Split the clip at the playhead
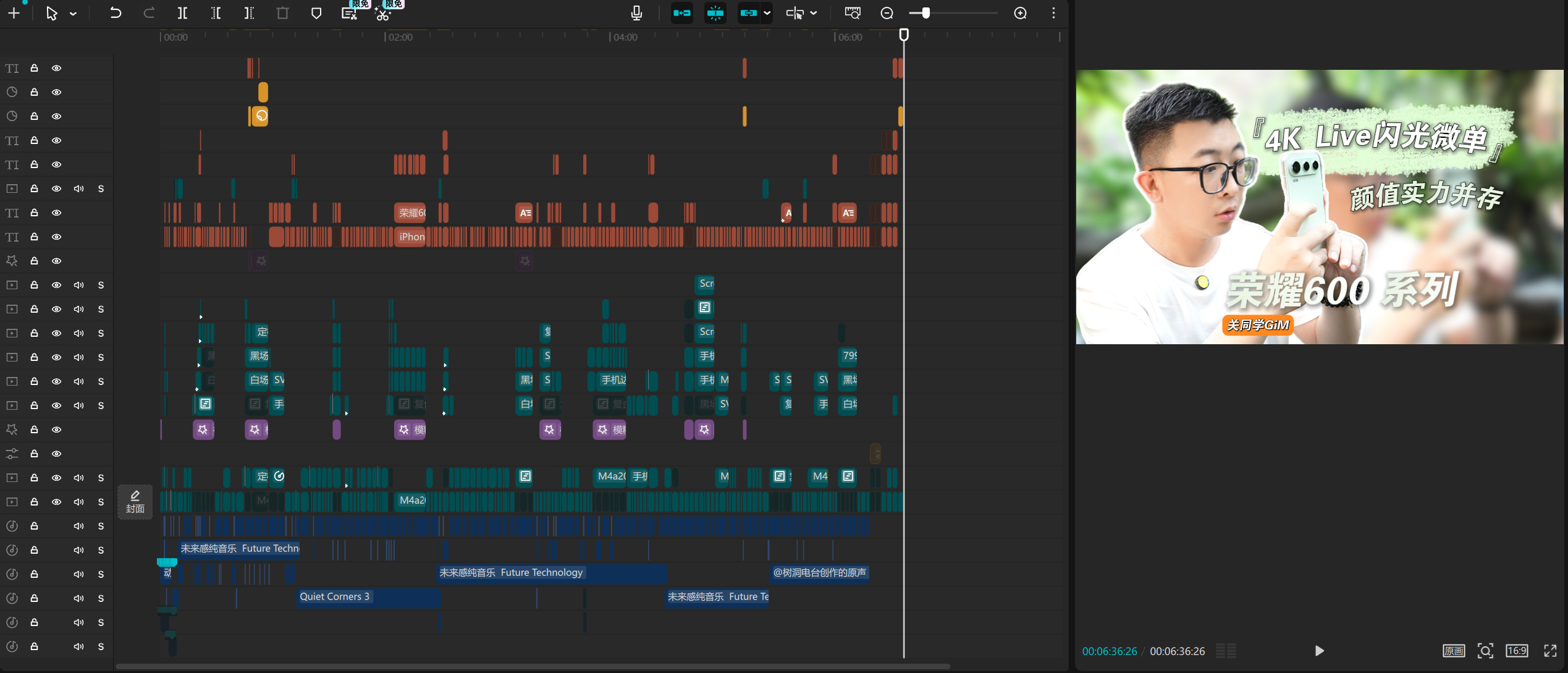The width and height of the screenshot is (1568, 673). pyautogui.click(x=182, y=13)
